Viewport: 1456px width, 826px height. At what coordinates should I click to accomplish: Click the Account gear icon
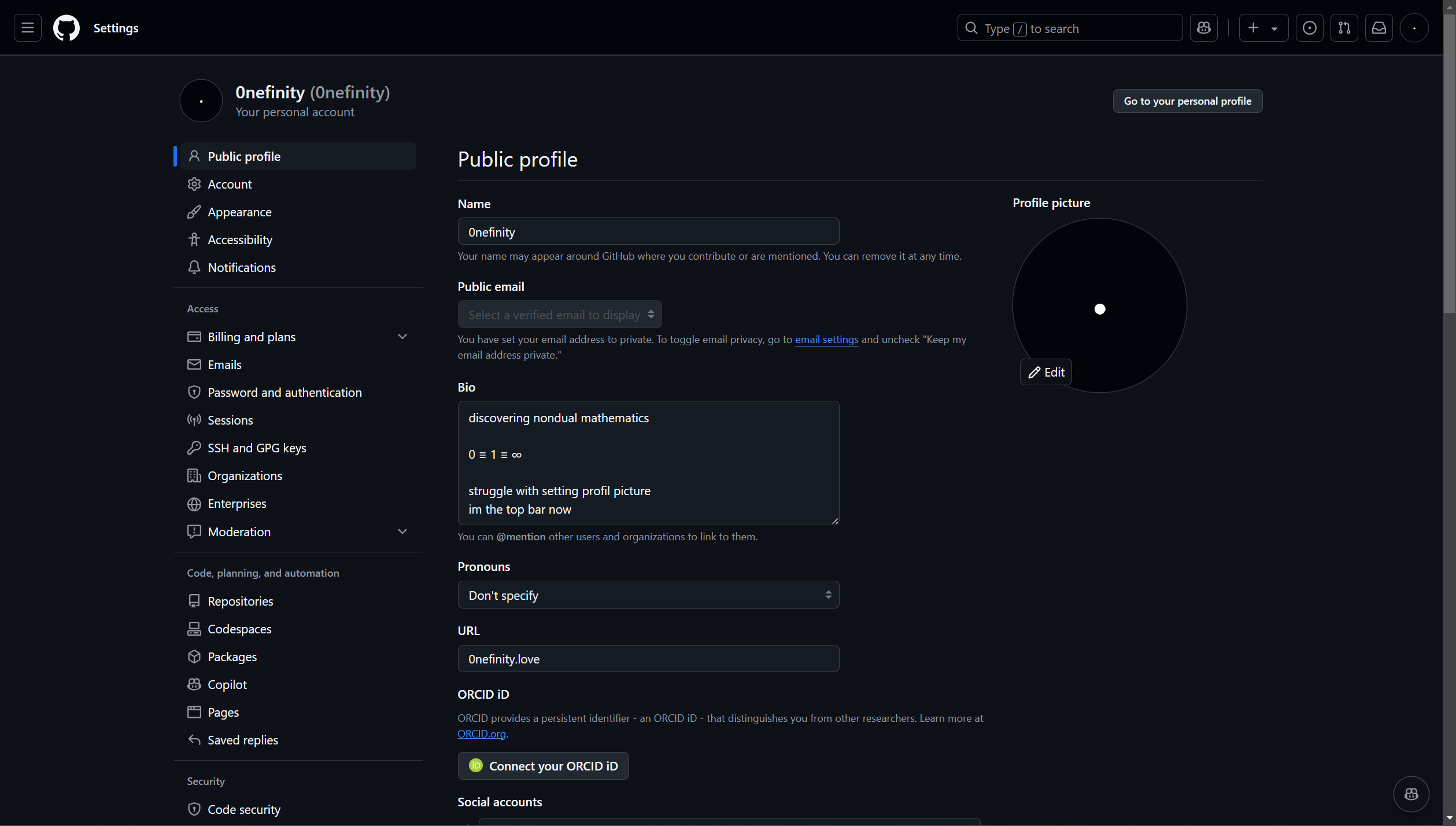194,184
